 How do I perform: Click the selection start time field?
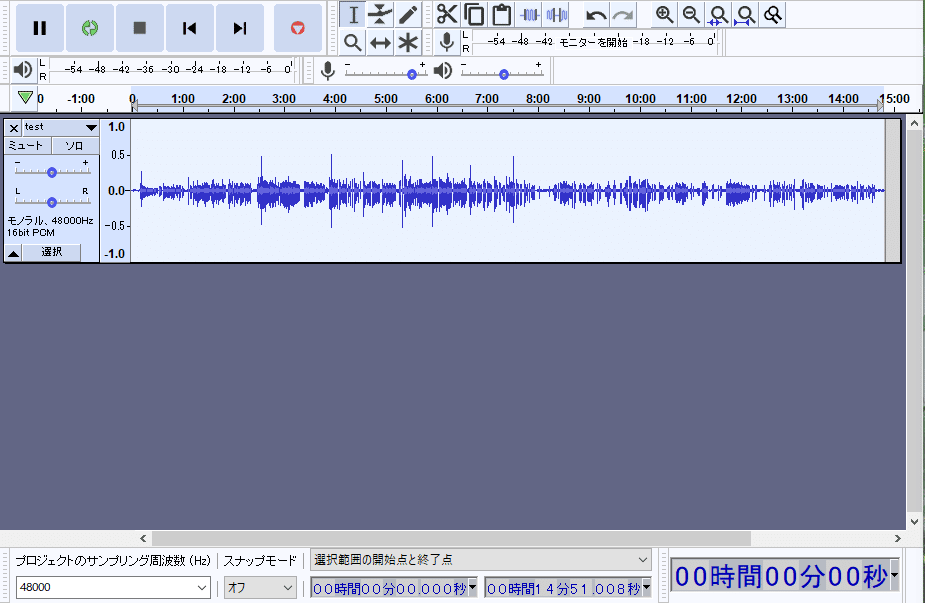pyautogui.click(x=389, y=588)
